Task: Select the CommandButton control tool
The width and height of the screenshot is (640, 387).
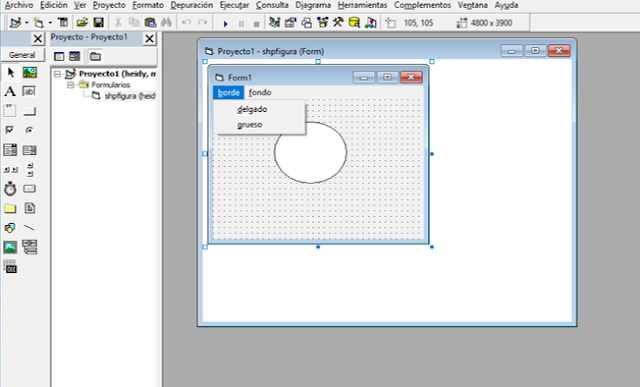Action: pyautogui.click(x=29, y=111)
